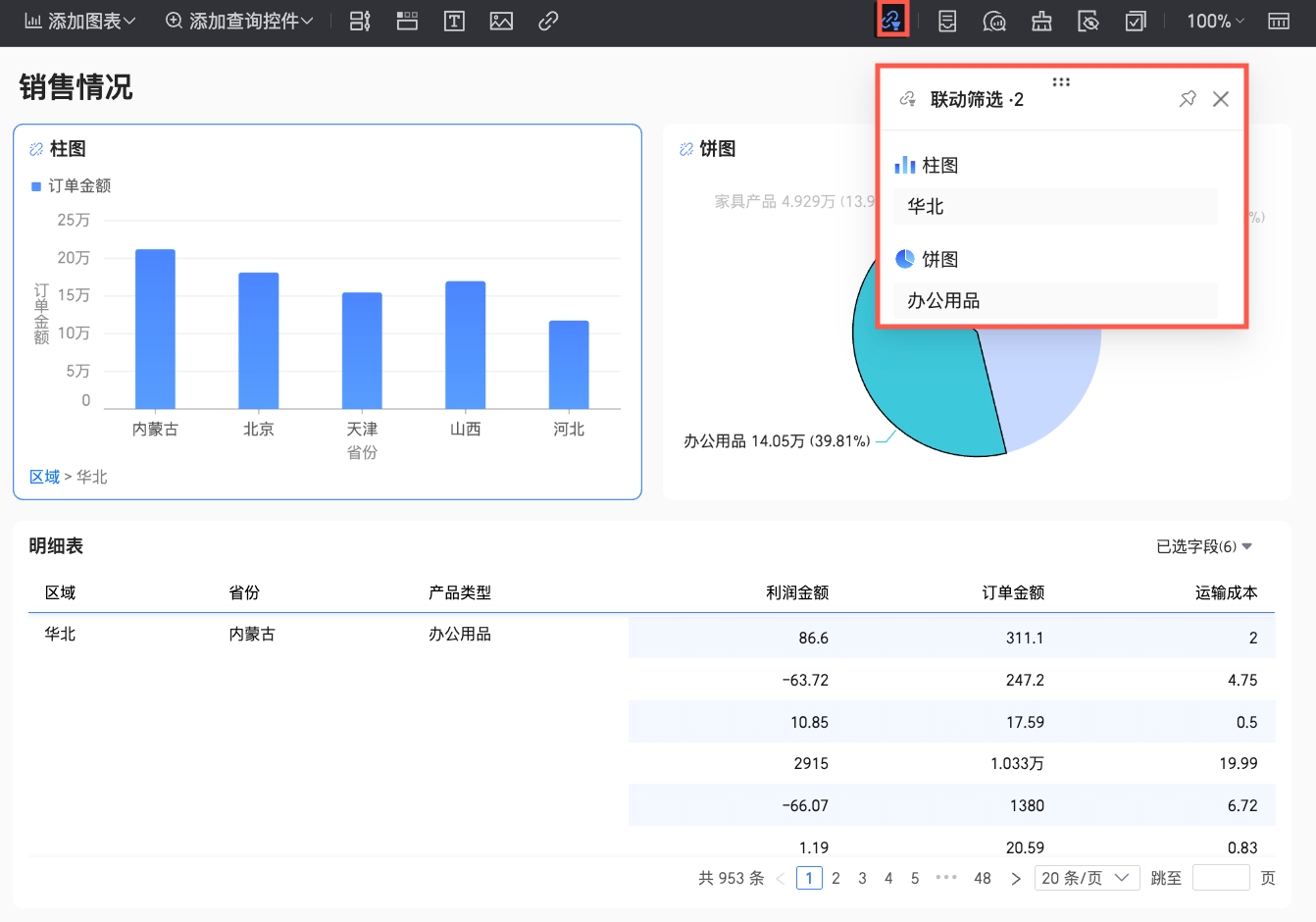Click the drag handle dots on 联动筛选 panel

click(1061, 81)
